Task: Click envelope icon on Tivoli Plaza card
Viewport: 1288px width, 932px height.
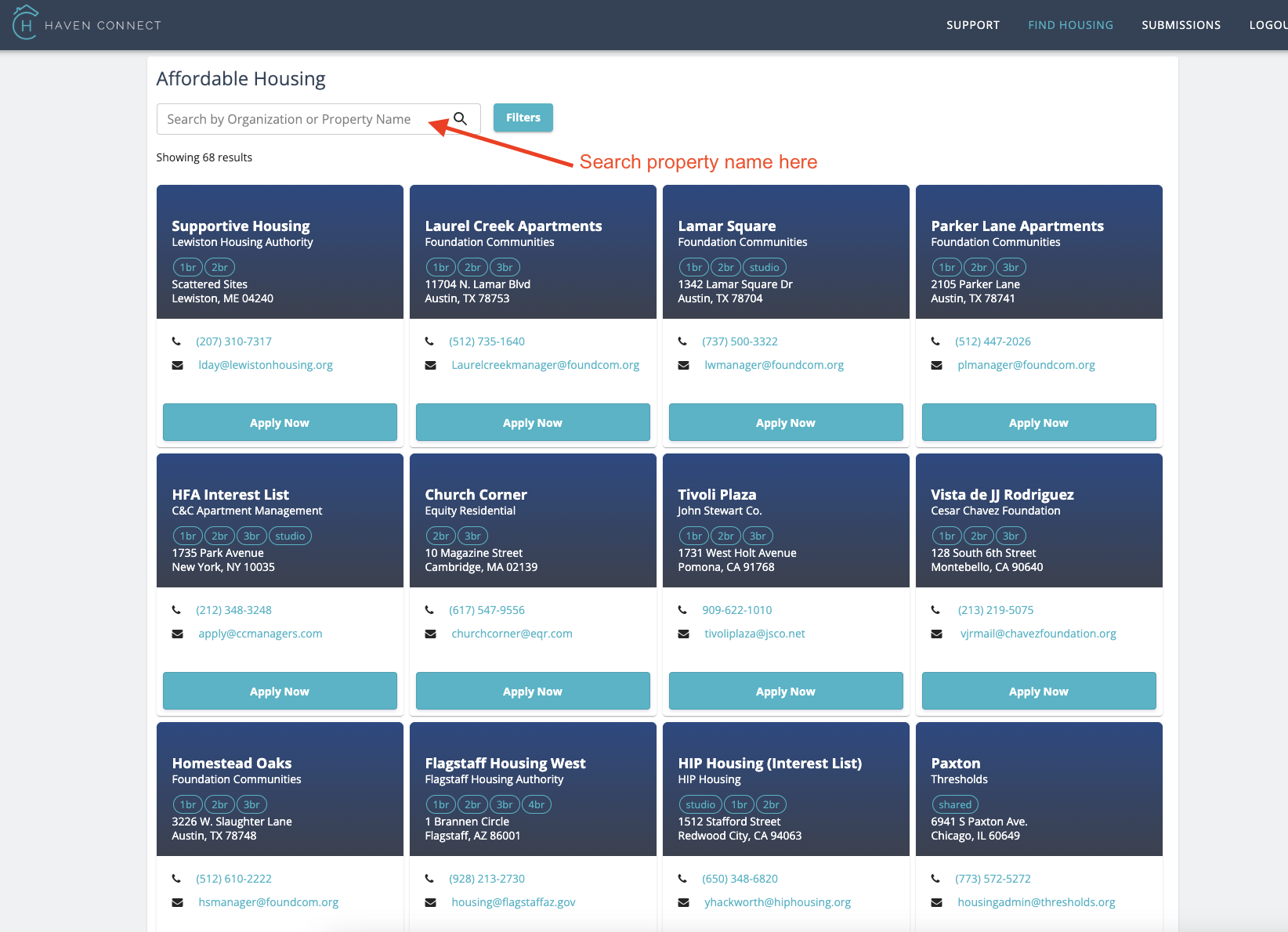Action: point(684,634)
